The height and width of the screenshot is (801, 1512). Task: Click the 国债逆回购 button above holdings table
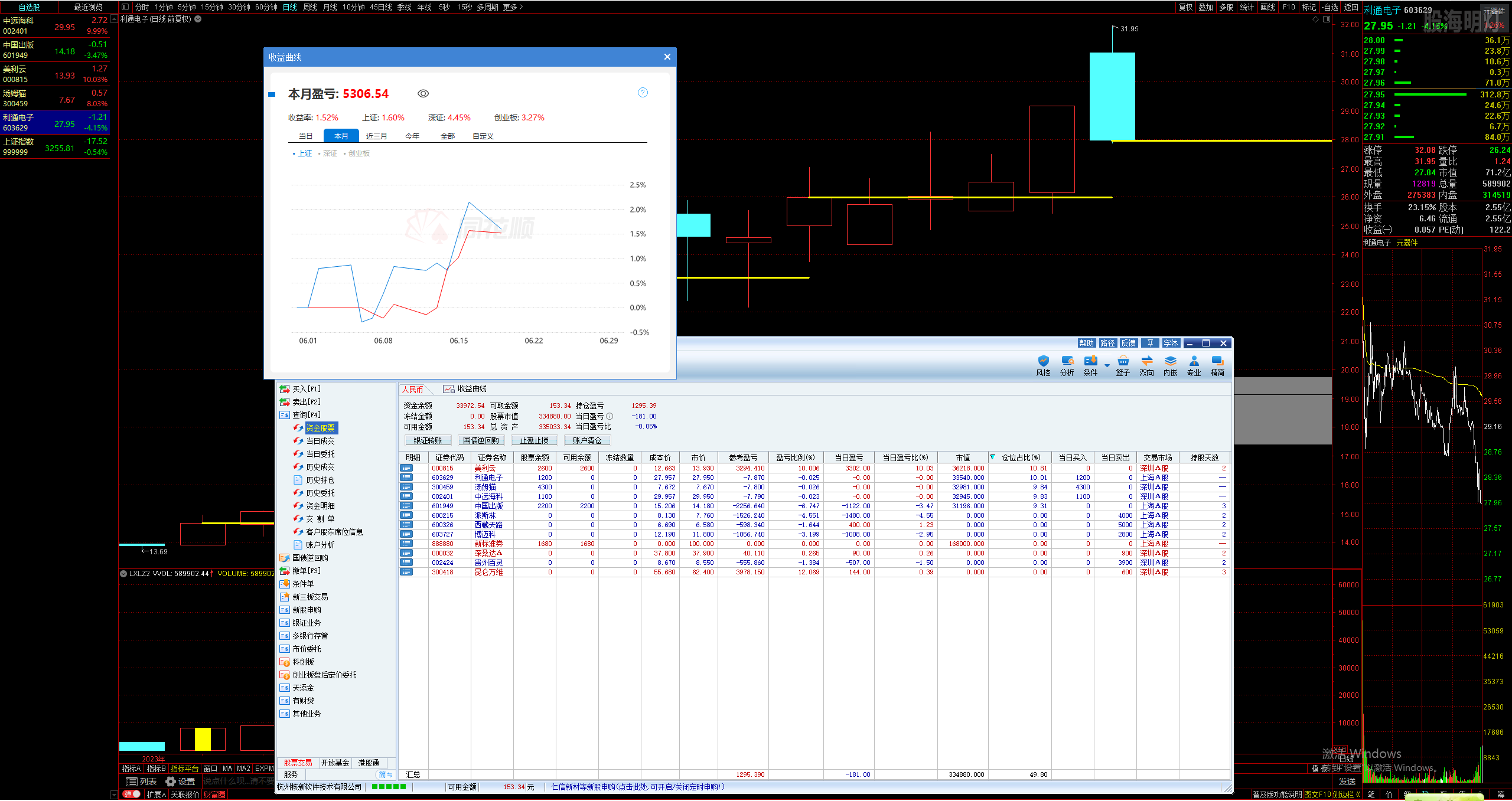click(x=481, y=440)
